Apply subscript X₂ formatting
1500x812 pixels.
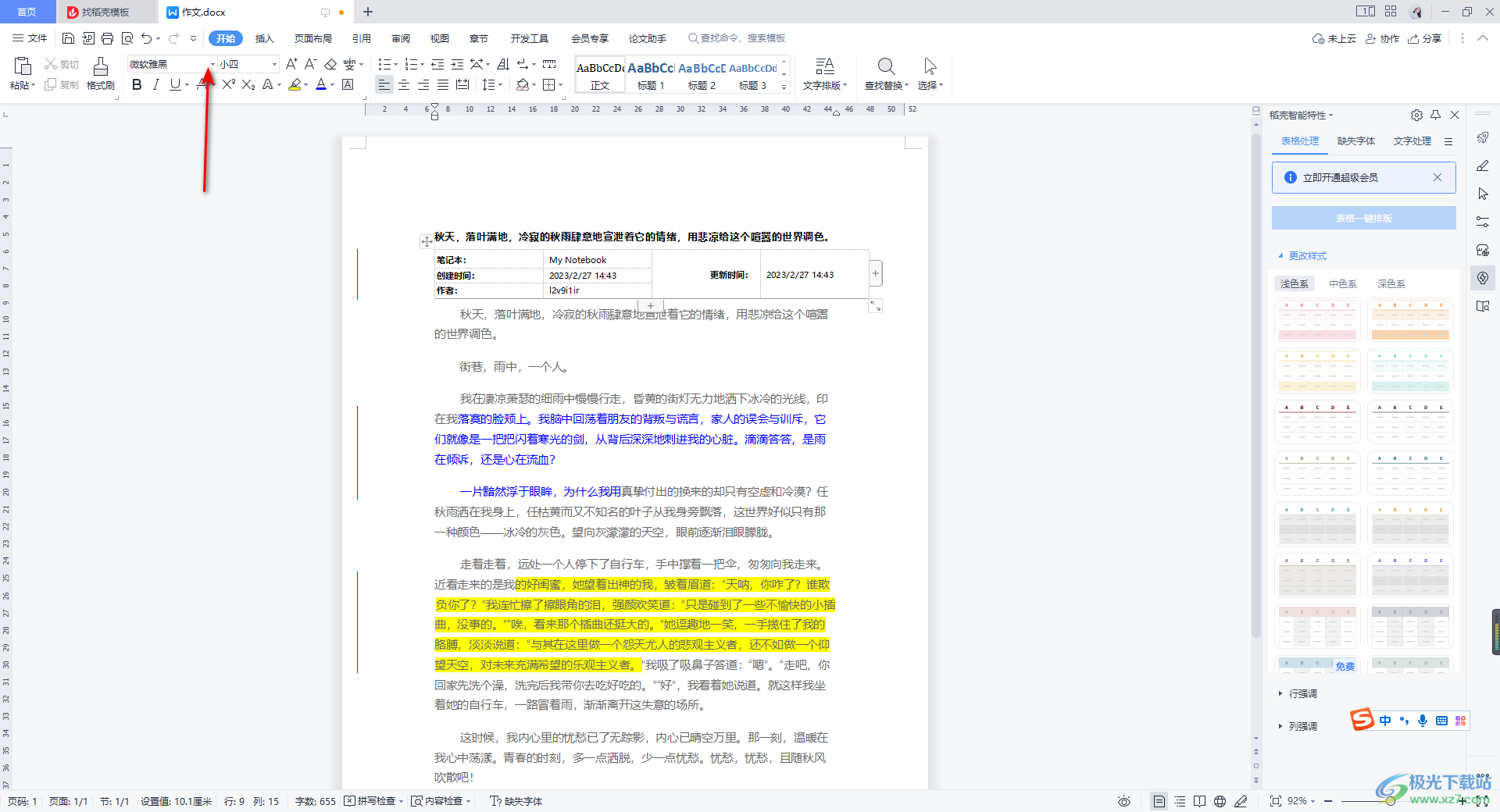click(x=248, y=84)
